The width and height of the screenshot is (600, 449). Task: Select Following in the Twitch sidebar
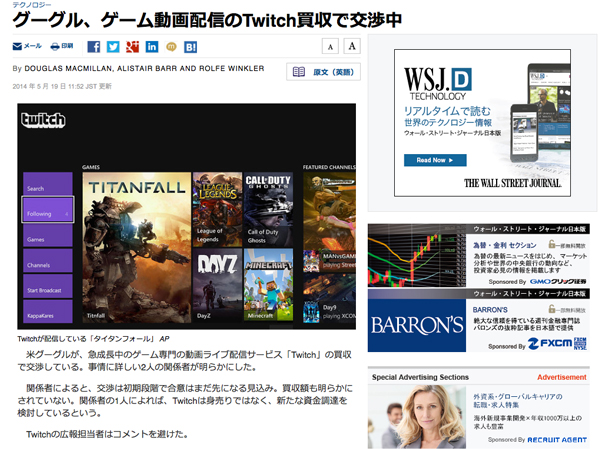(x=47, y=213)
